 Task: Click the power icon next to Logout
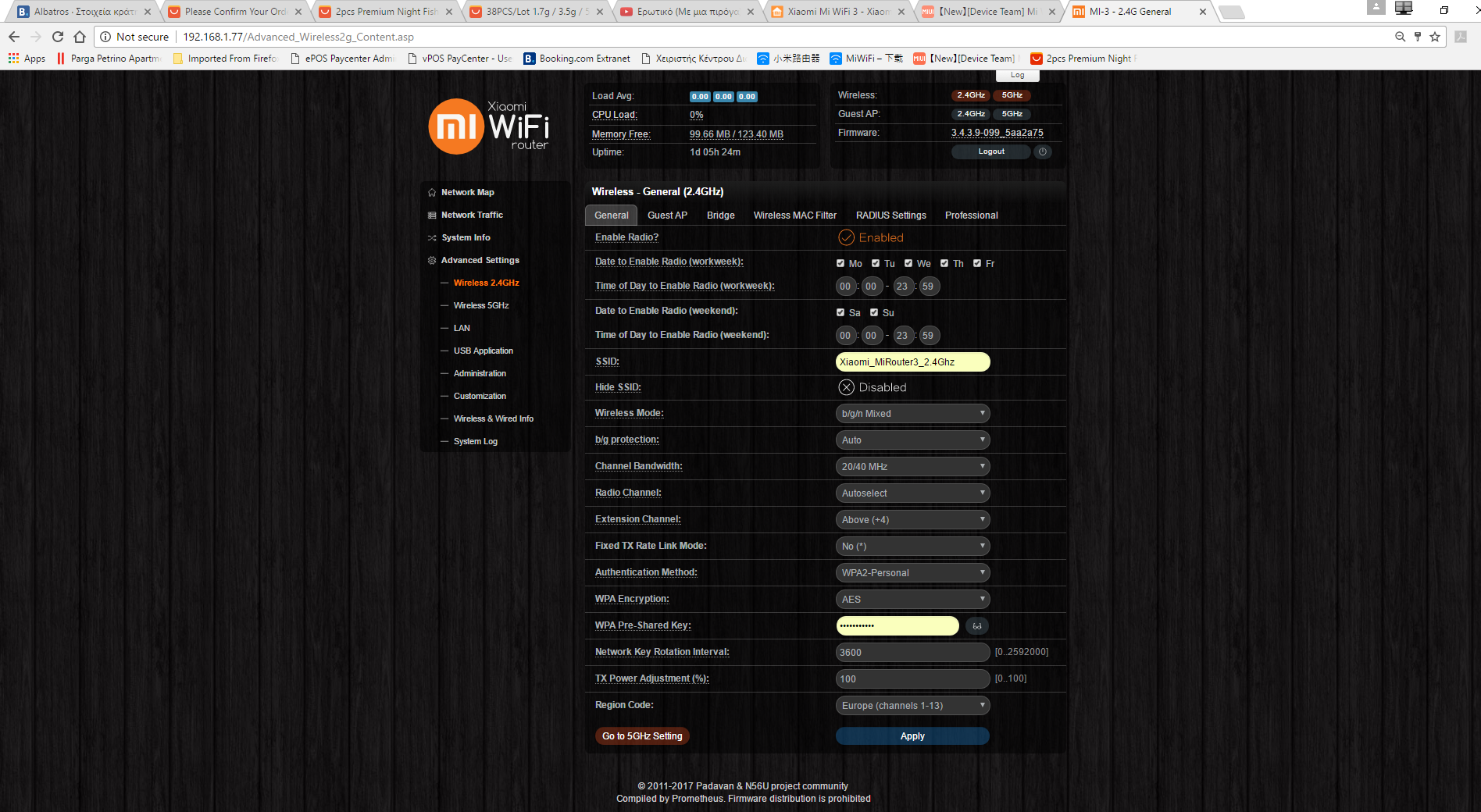pos(1042,151)
